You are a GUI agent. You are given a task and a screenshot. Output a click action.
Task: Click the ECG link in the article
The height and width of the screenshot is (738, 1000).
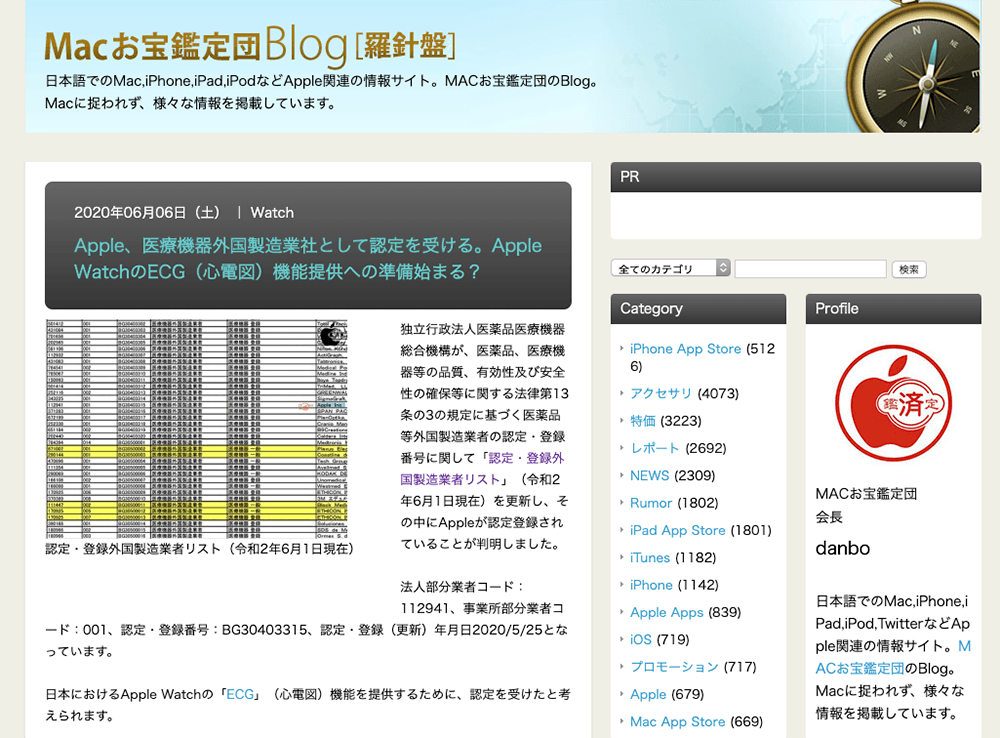point(241,693)
